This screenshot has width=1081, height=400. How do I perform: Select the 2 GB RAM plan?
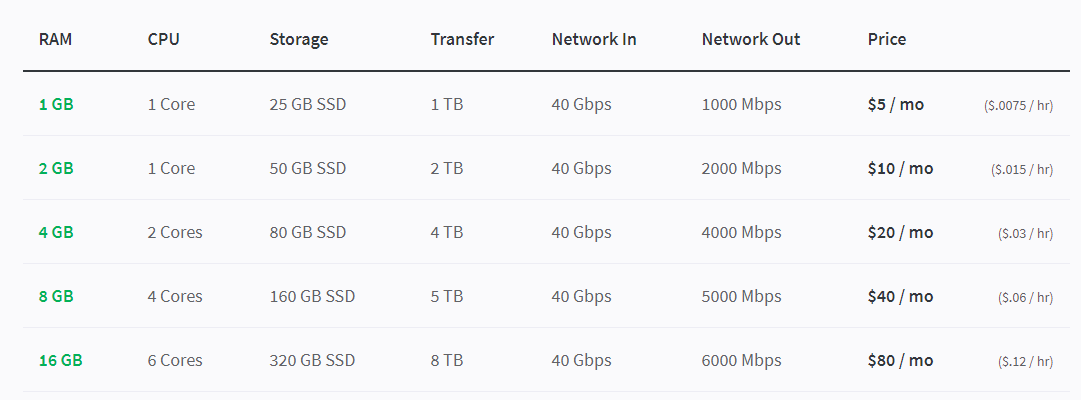pyautogui.click(x=56, y=169)
